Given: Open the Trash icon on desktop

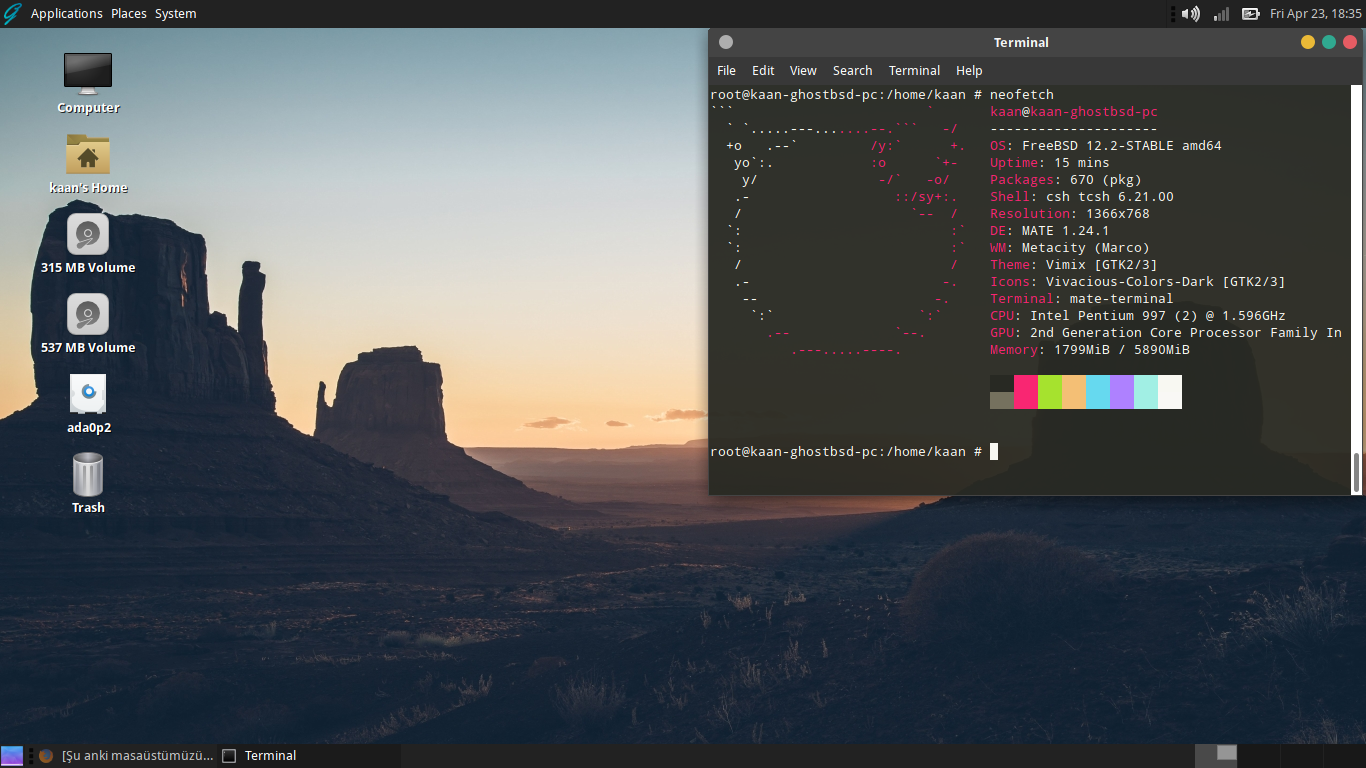Looking at the screenshot, I should [x=88, y=475].
